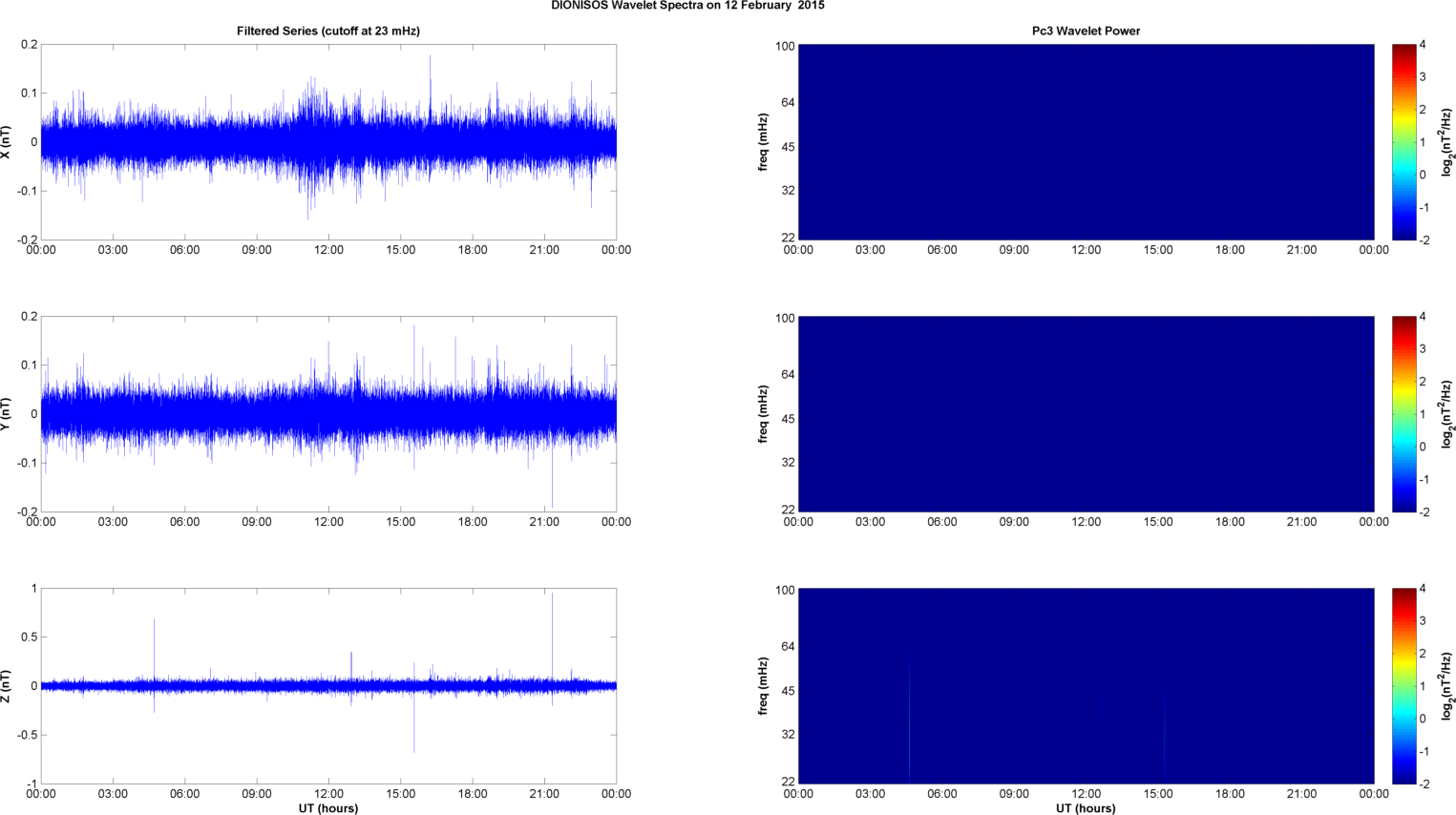Click inside the Z component filtered series plot
The height and width of the screenshot is (815, 1456).
(x=328, y=686)
